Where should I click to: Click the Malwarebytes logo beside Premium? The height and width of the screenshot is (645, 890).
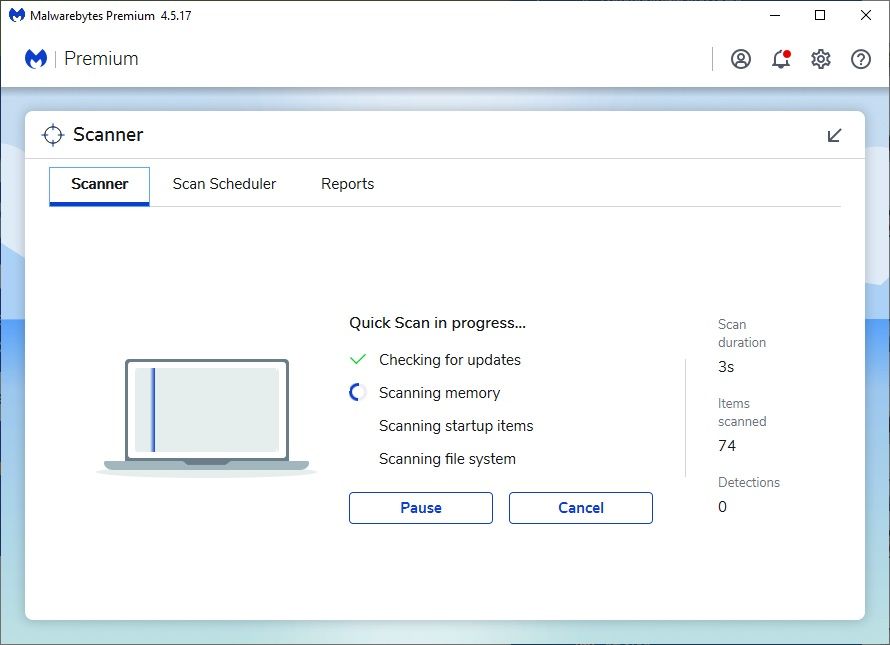point(36,58)
